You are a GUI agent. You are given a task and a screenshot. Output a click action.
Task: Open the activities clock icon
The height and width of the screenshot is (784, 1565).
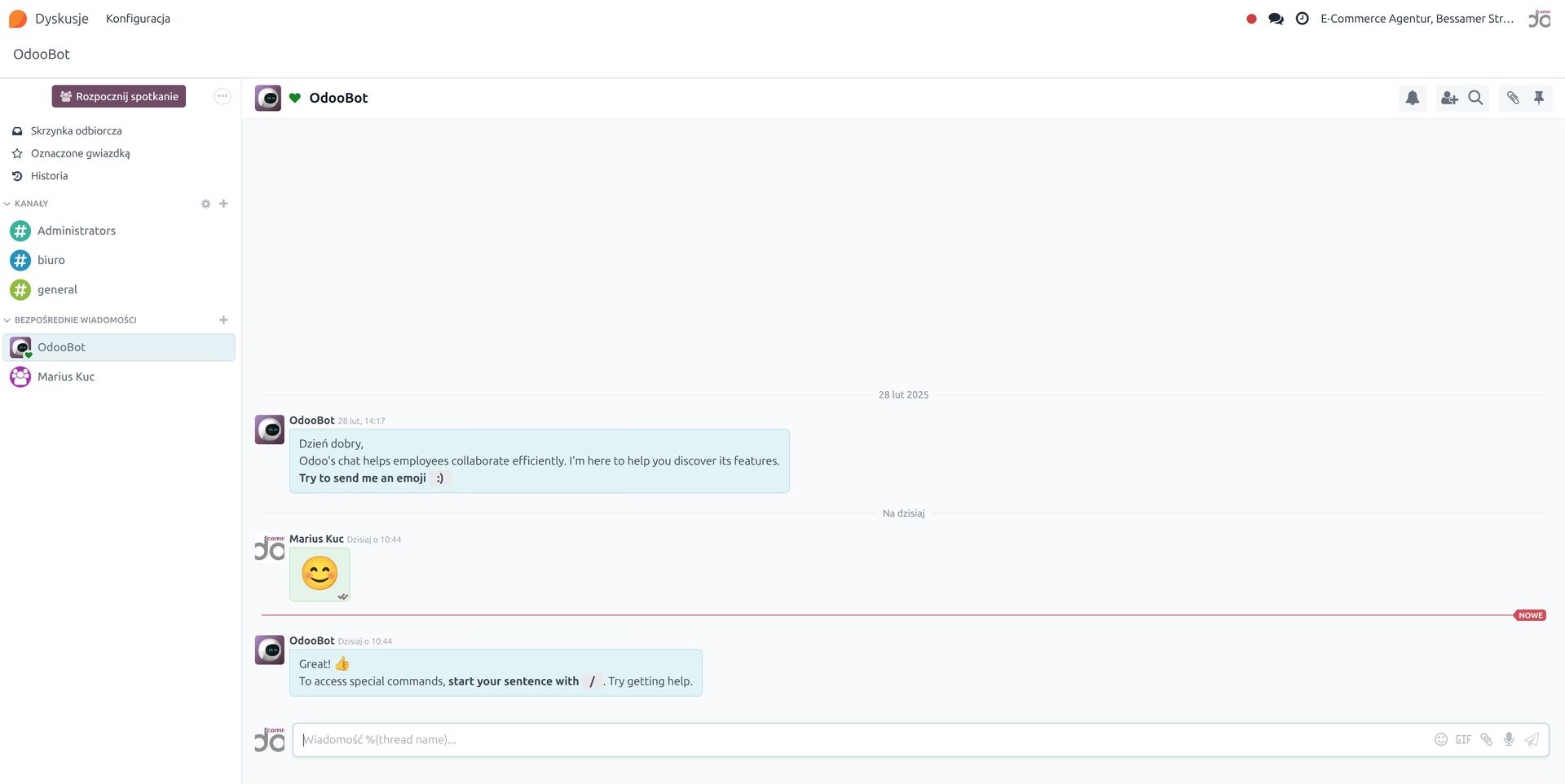tap(1303, 19)
